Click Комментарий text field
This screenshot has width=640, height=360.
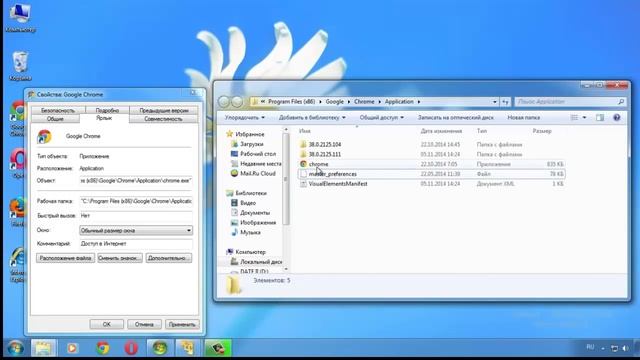point(136,244)
